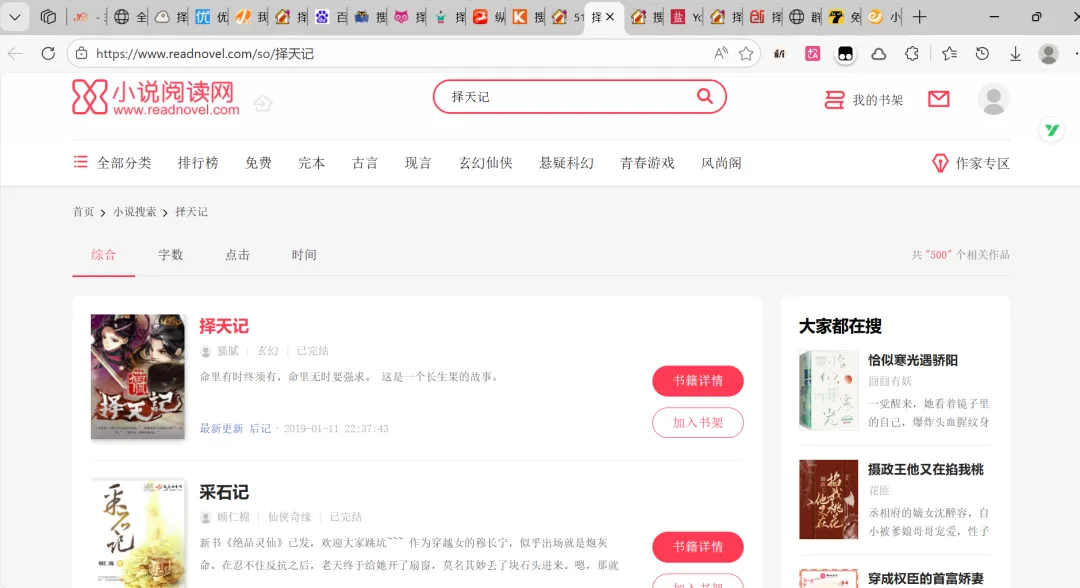The width and height of the screenshot is (1080, 588).
Task: Click the user avatar on site header
Action: point(993,100)
